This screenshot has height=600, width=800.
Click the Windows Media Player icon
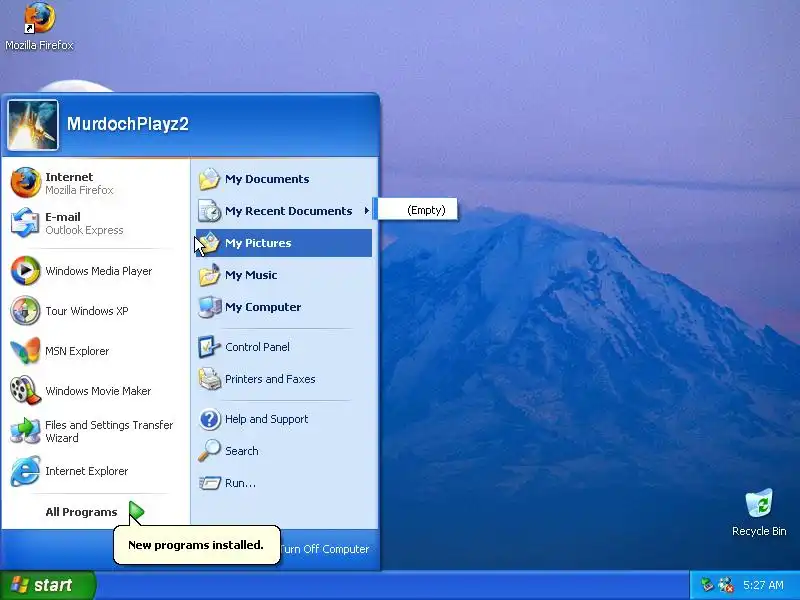25,270
